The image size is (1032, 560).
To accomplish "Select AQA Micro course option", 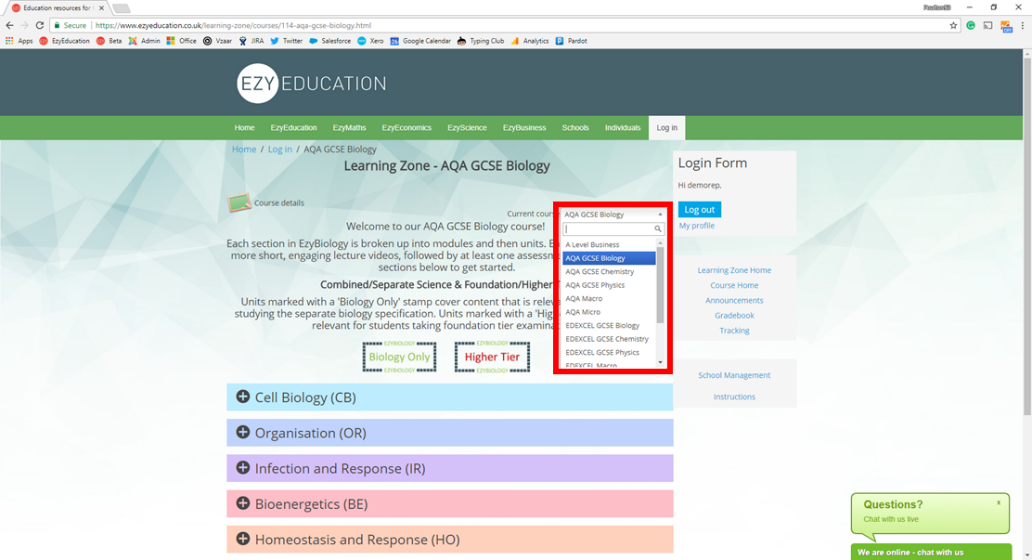I will [609, 312].
